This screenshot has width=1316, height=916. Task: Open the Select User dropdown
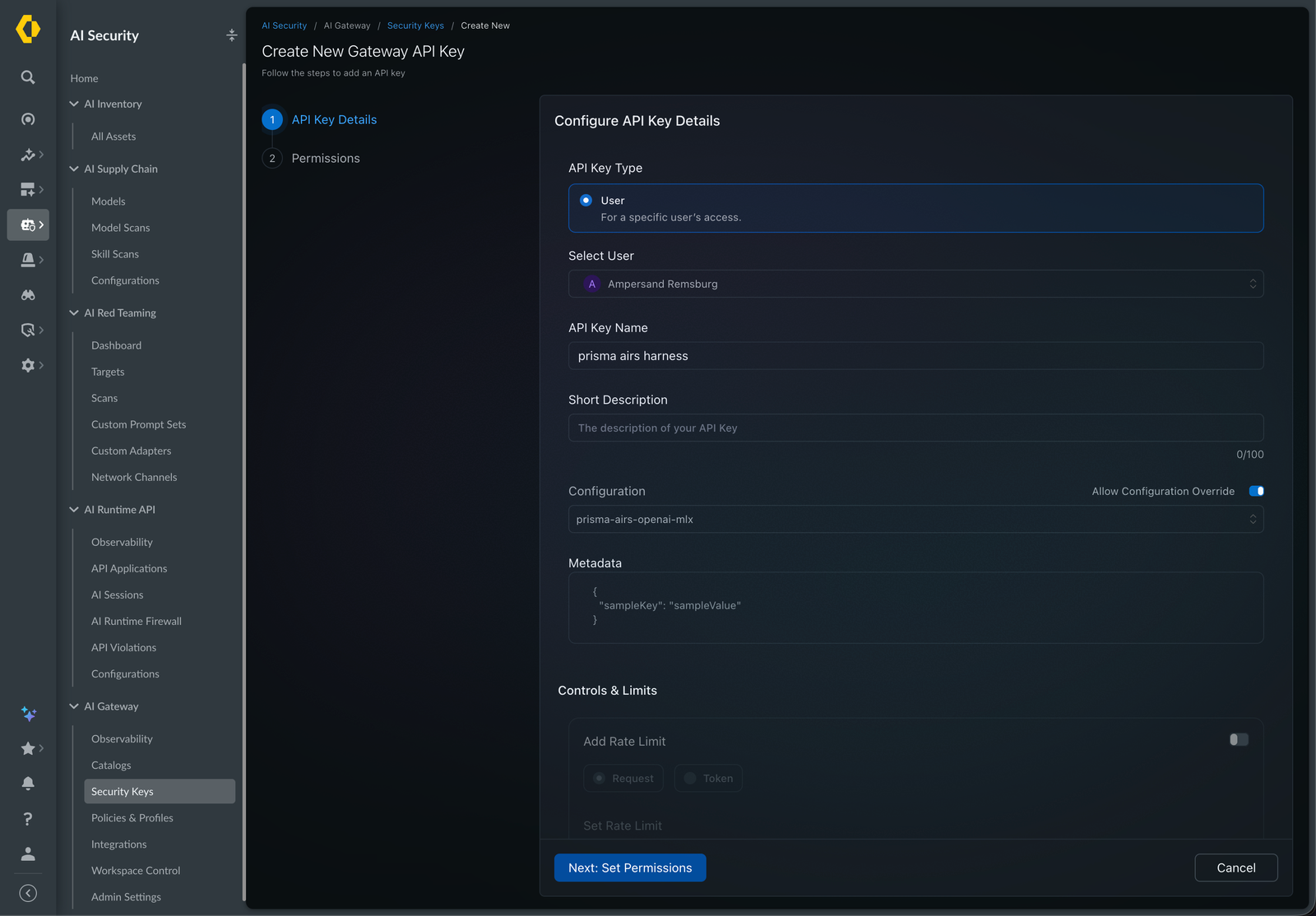tap(915, 284)
